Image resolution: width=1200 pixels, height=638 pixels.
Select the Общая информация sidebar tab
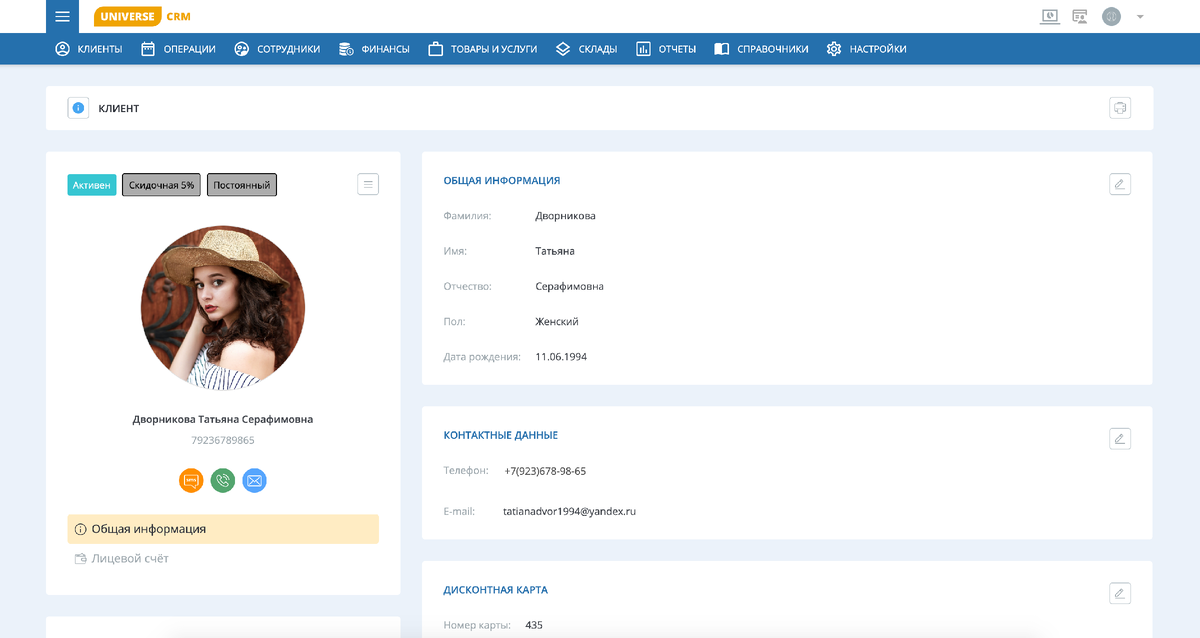point(223,529)
